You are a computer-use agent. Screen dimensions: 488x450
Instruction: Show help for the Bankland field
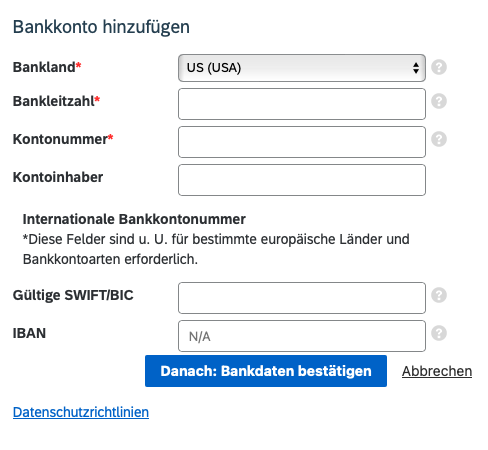[x=439, y=67]
